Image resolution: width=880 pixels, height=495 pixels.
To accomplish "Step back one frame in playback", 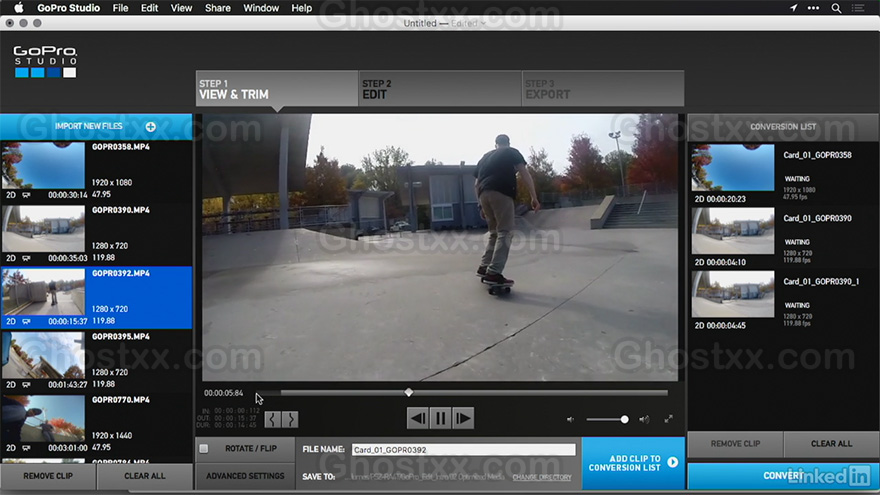I will click(418, 418).
